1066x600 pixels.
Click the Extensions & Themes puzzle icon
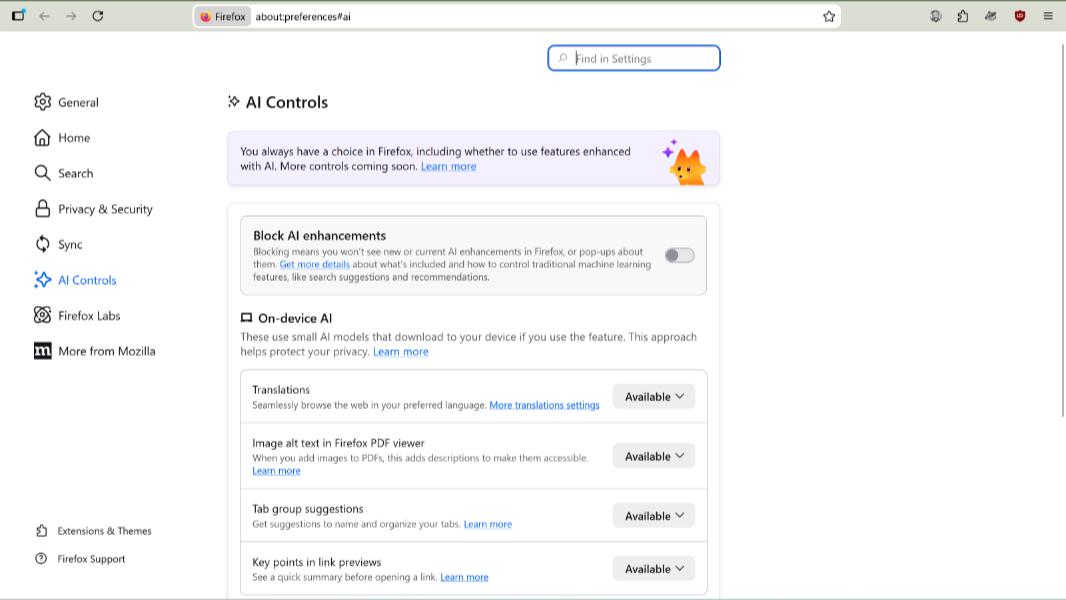pos(41,531)
